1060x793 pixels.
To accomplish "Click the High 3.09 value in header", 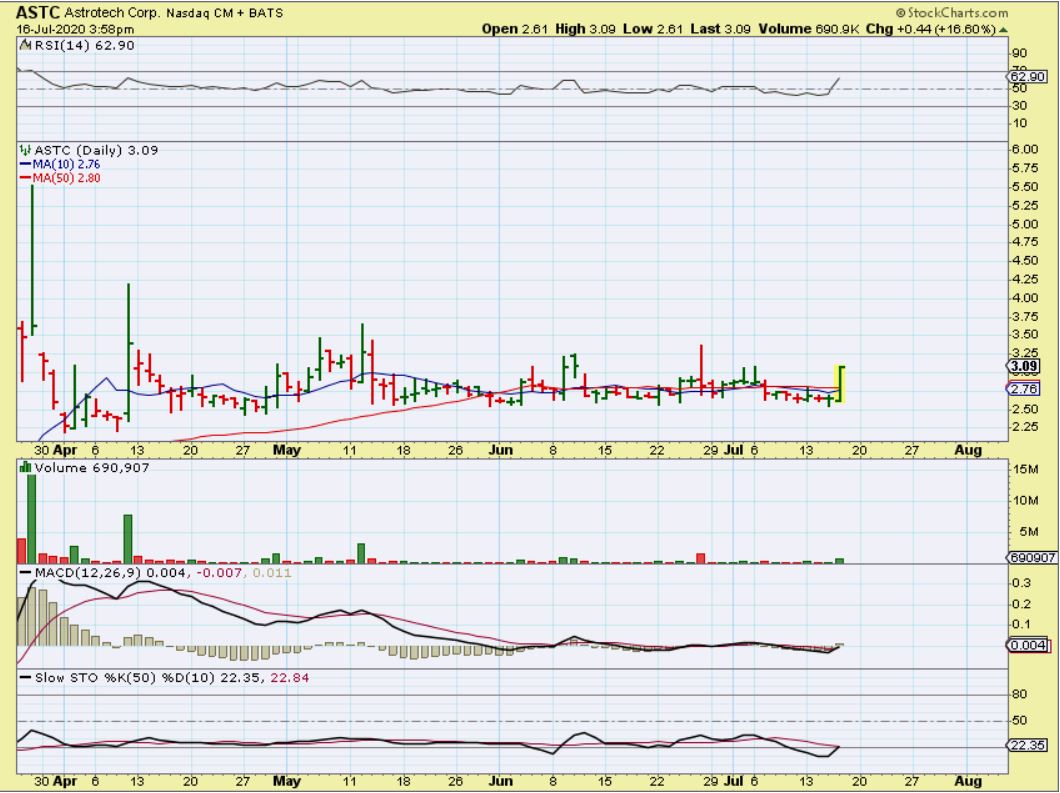I will click(585, 29).
